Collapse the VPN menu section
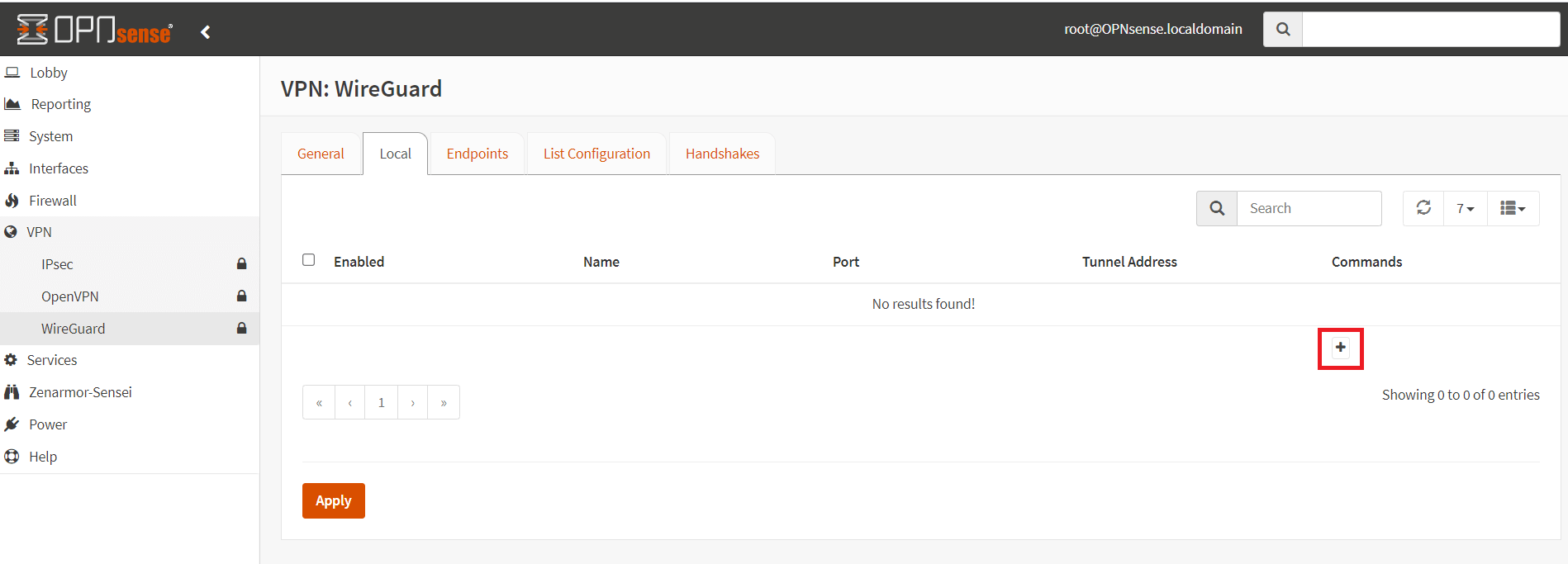Screen dimensions: 1568x564 click(x=39, y=232)
